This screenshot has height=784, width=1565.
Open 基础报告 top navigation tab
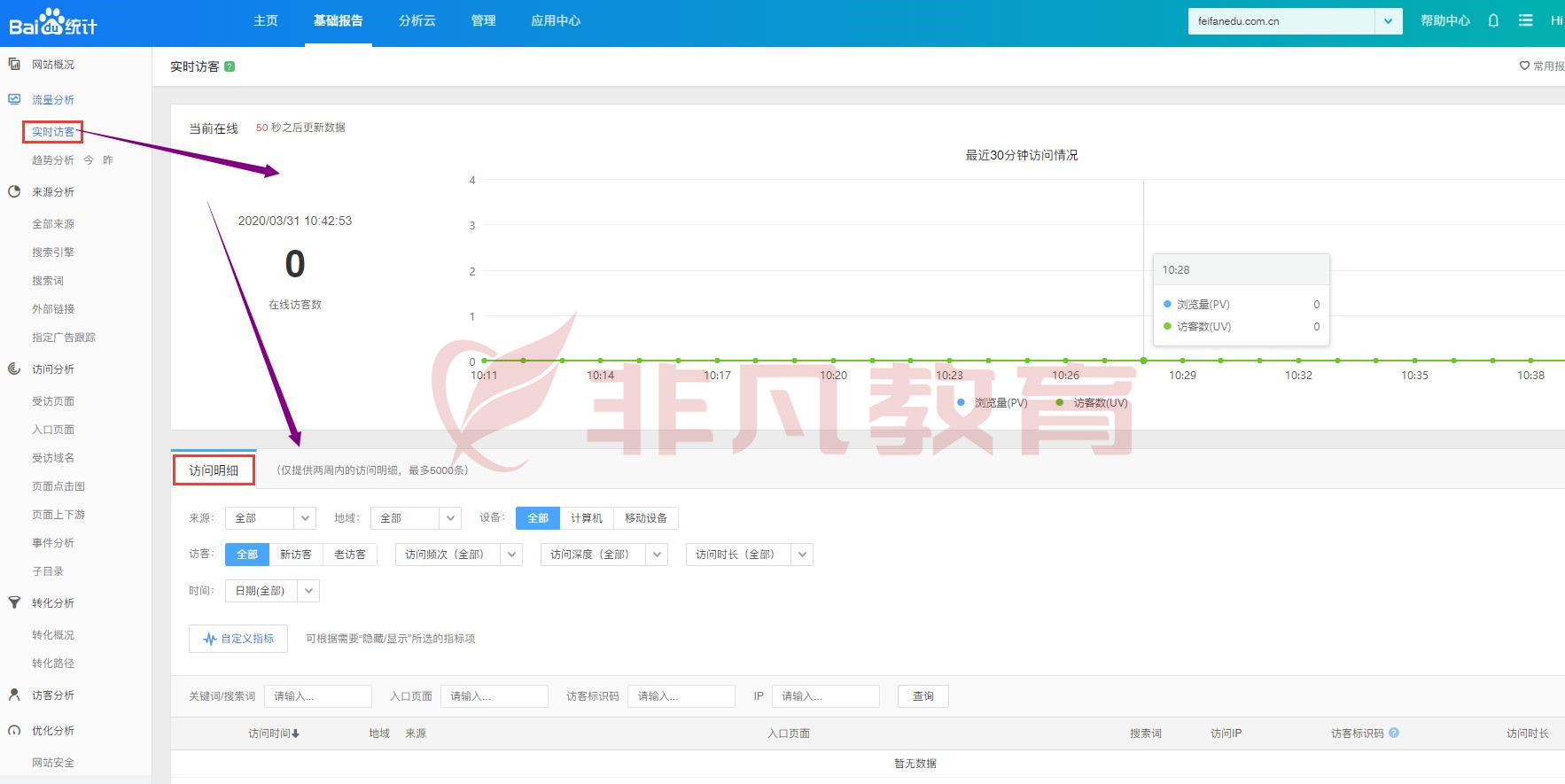[x=338, y=20]
